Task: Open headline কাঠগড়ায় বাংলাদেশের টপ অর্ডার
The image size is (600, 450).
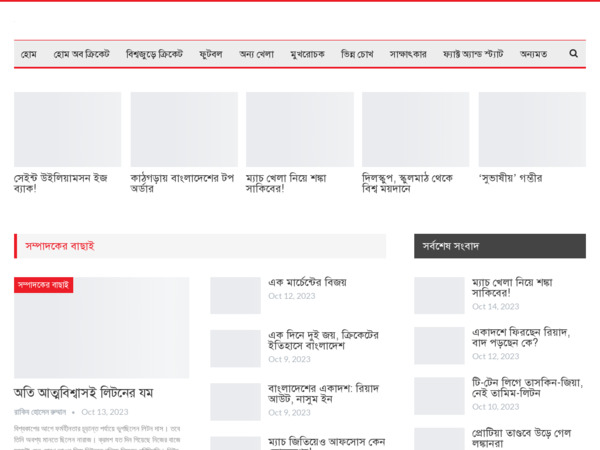Action: (182, 183)
